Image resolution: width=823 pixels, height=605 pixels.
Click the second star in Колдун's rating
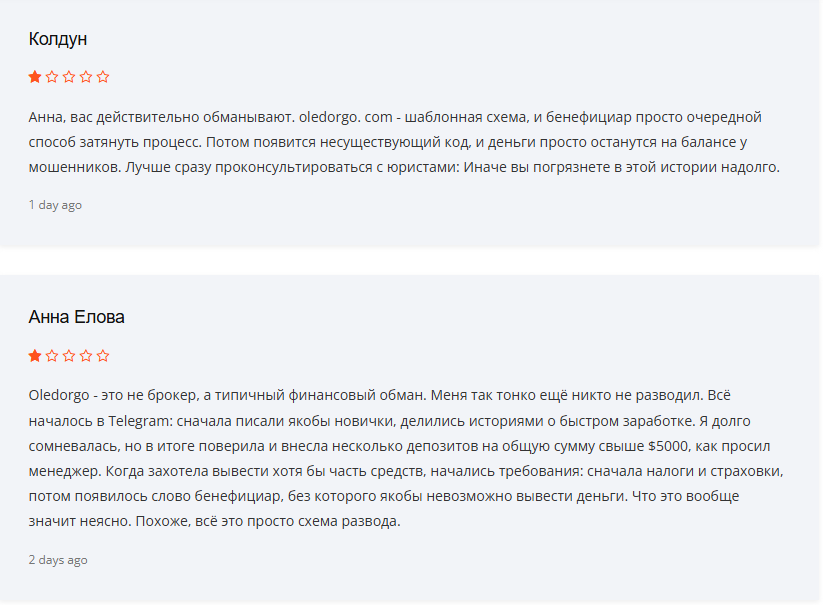[52, 77]
